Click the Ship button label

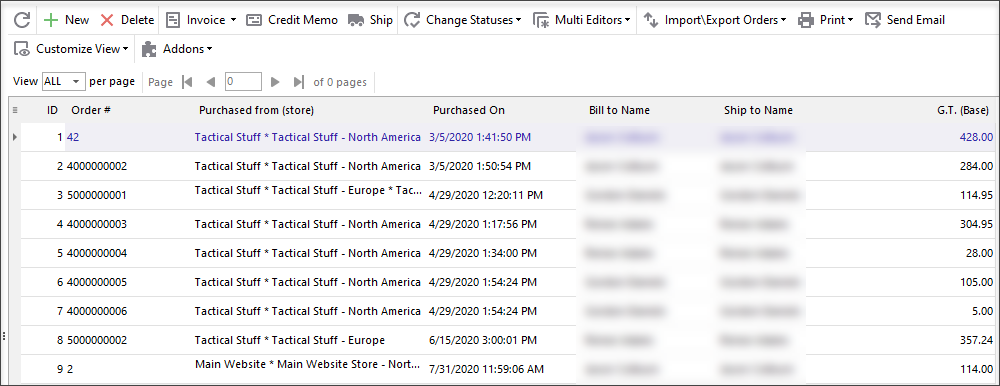point(381,20)
